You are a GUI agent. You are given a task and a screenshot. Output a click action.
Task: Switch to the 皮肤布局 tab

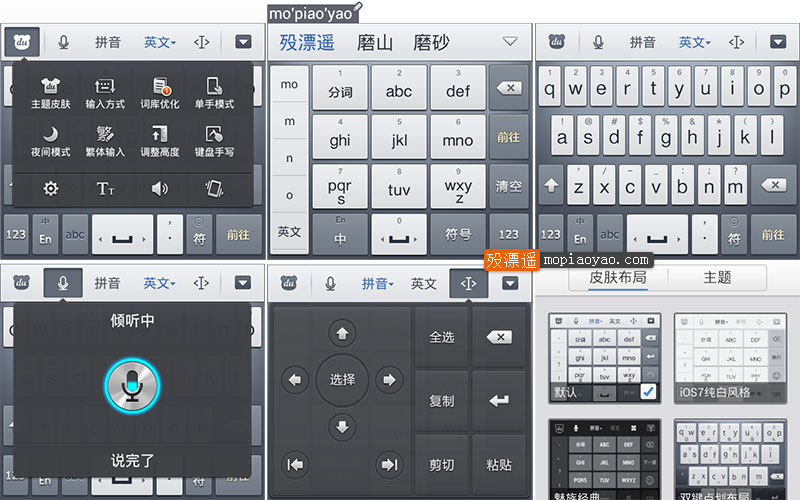coord(618,278)
